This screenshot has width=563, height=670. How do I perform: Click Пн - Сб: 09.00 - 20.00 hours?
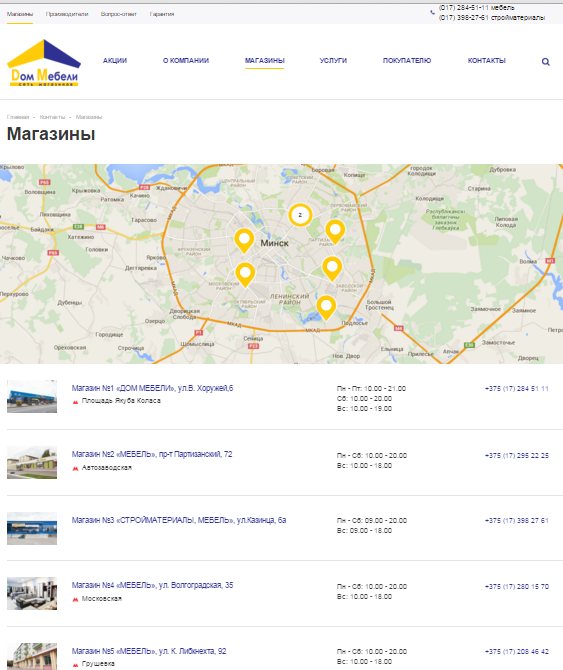point(372,521)
